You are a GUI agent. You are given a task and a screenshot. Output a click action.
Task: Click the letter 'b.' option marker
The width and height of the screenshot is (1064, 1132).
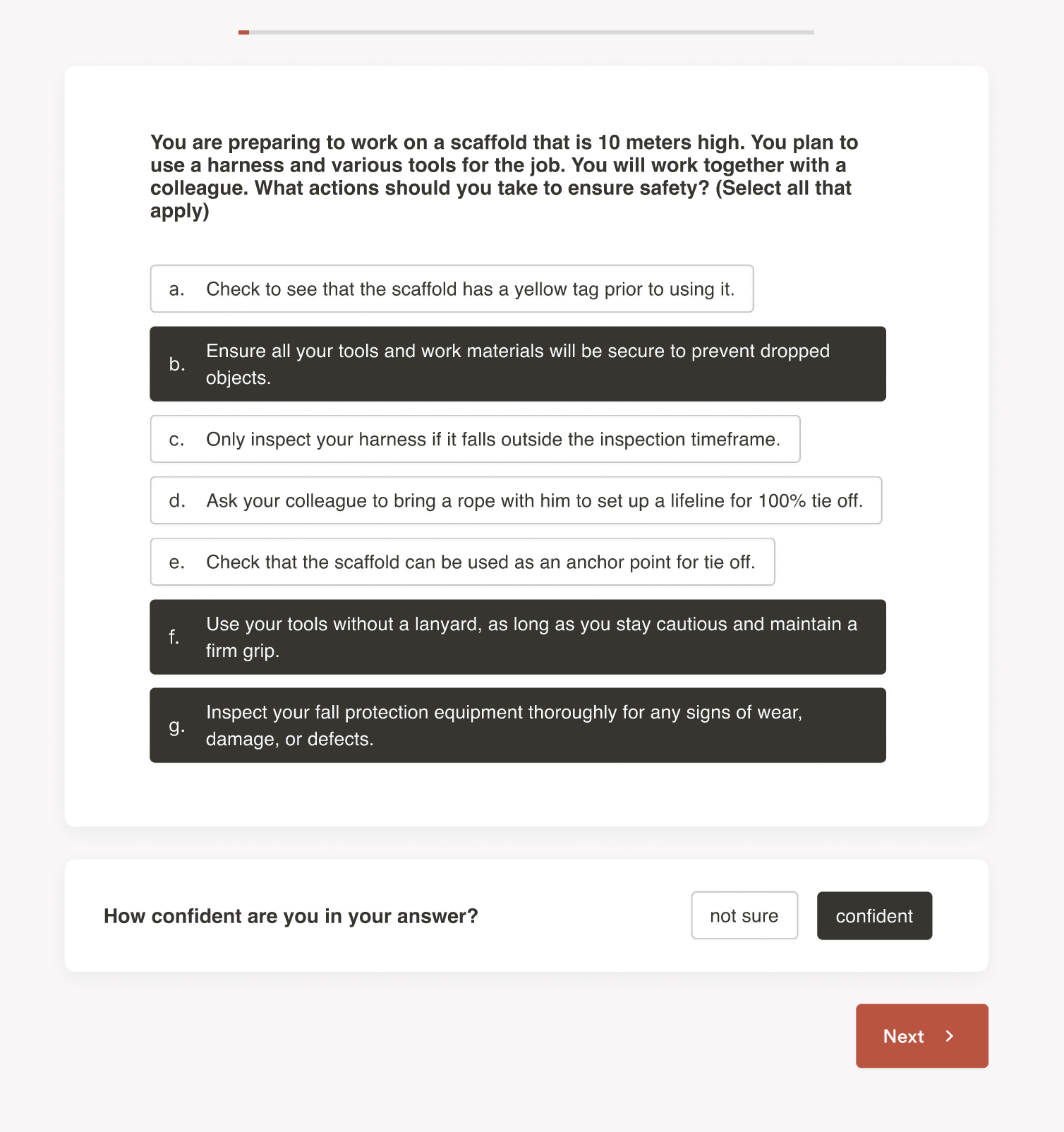point(176,364)
